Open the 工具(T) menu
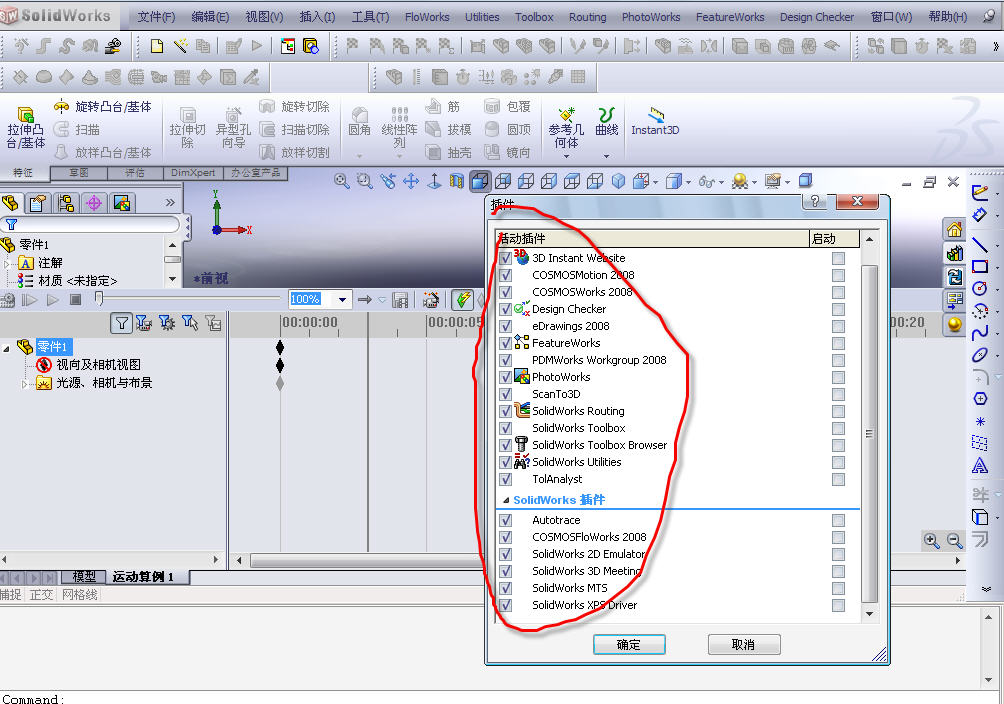 (x=371, y=17)
